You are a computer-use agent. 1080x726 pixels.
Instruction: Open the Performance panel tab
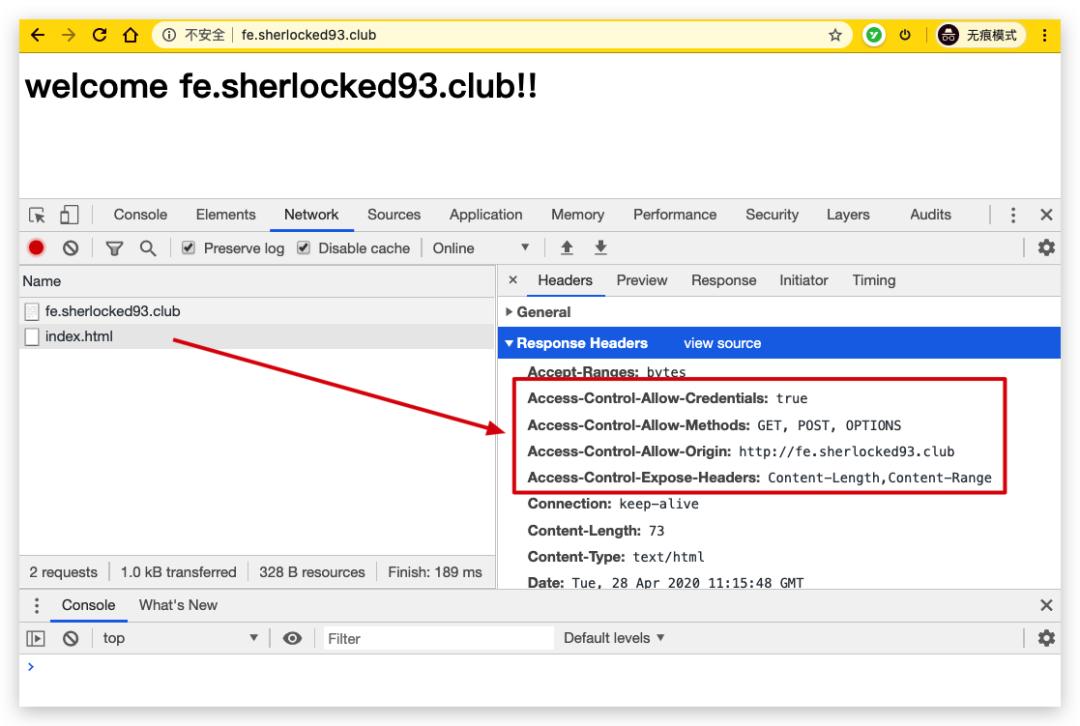(x=675, y=215)
